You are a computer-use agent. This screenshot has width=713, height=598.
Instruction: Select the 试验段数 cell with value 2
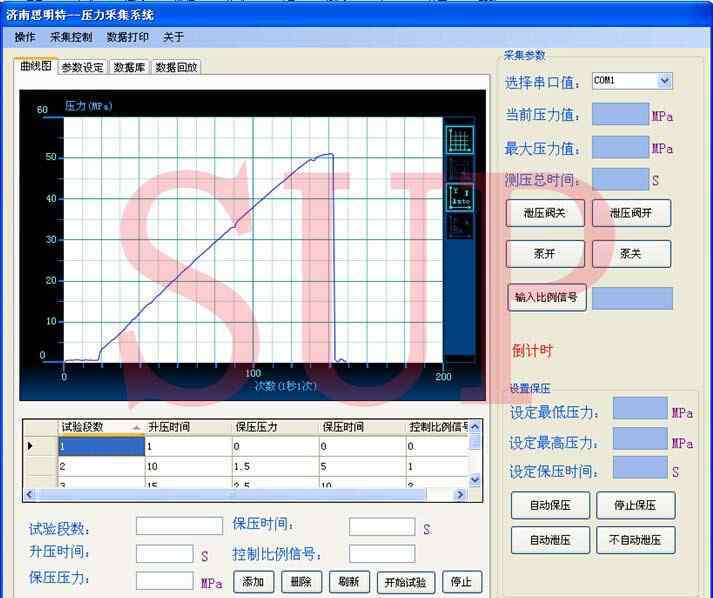click(101, 467)
